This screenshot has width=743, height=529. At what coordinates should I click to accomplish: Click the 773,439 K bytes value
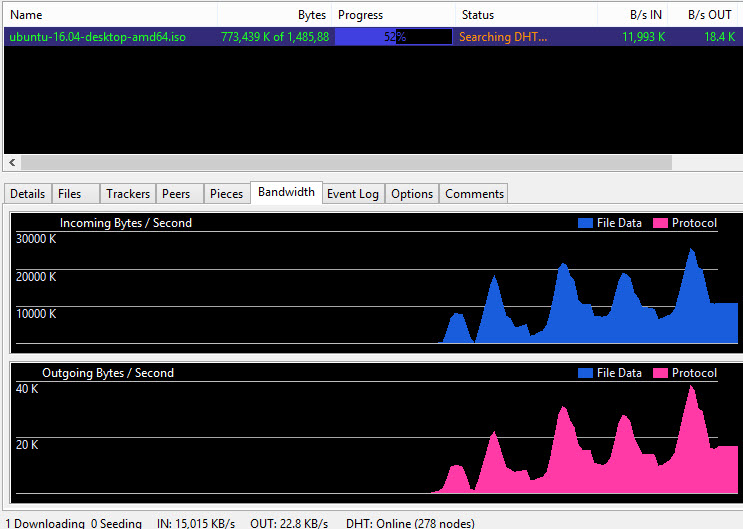275,37
